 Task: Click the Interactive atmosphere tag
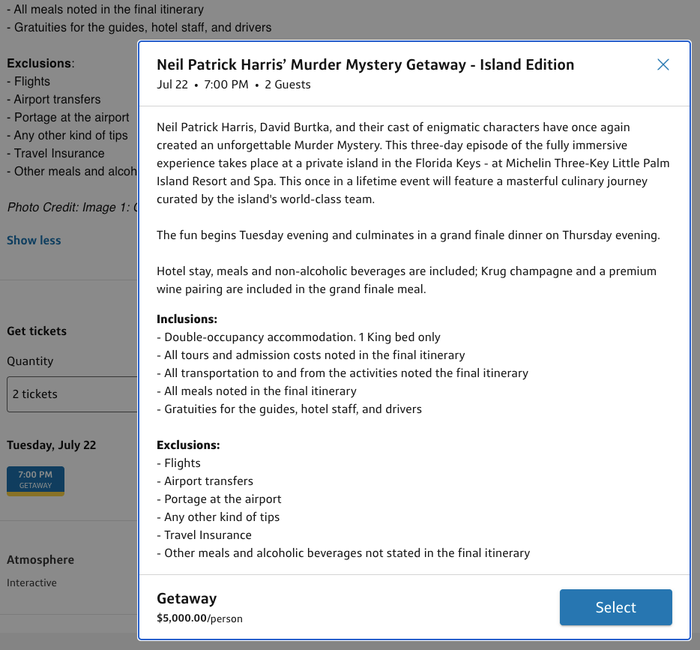(x=32, y=583)
